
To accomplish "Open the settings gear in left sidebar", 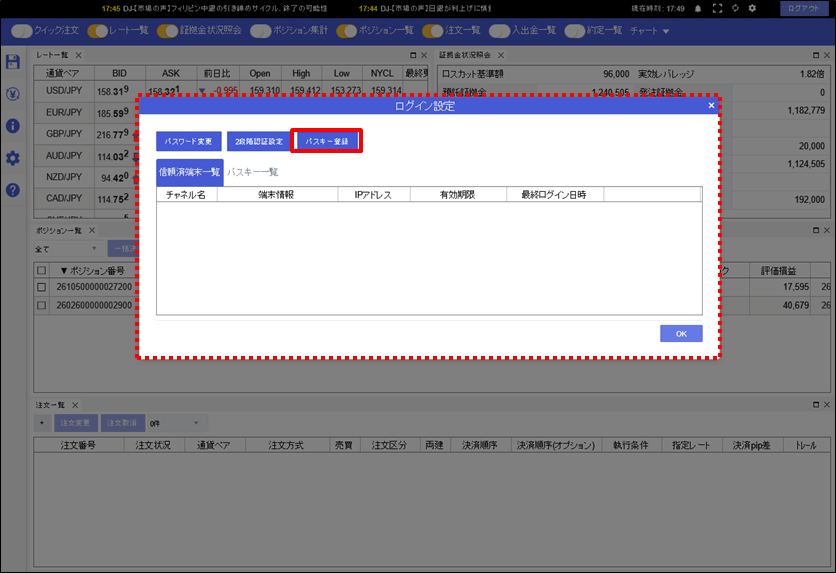I will [x=13, y=158].
